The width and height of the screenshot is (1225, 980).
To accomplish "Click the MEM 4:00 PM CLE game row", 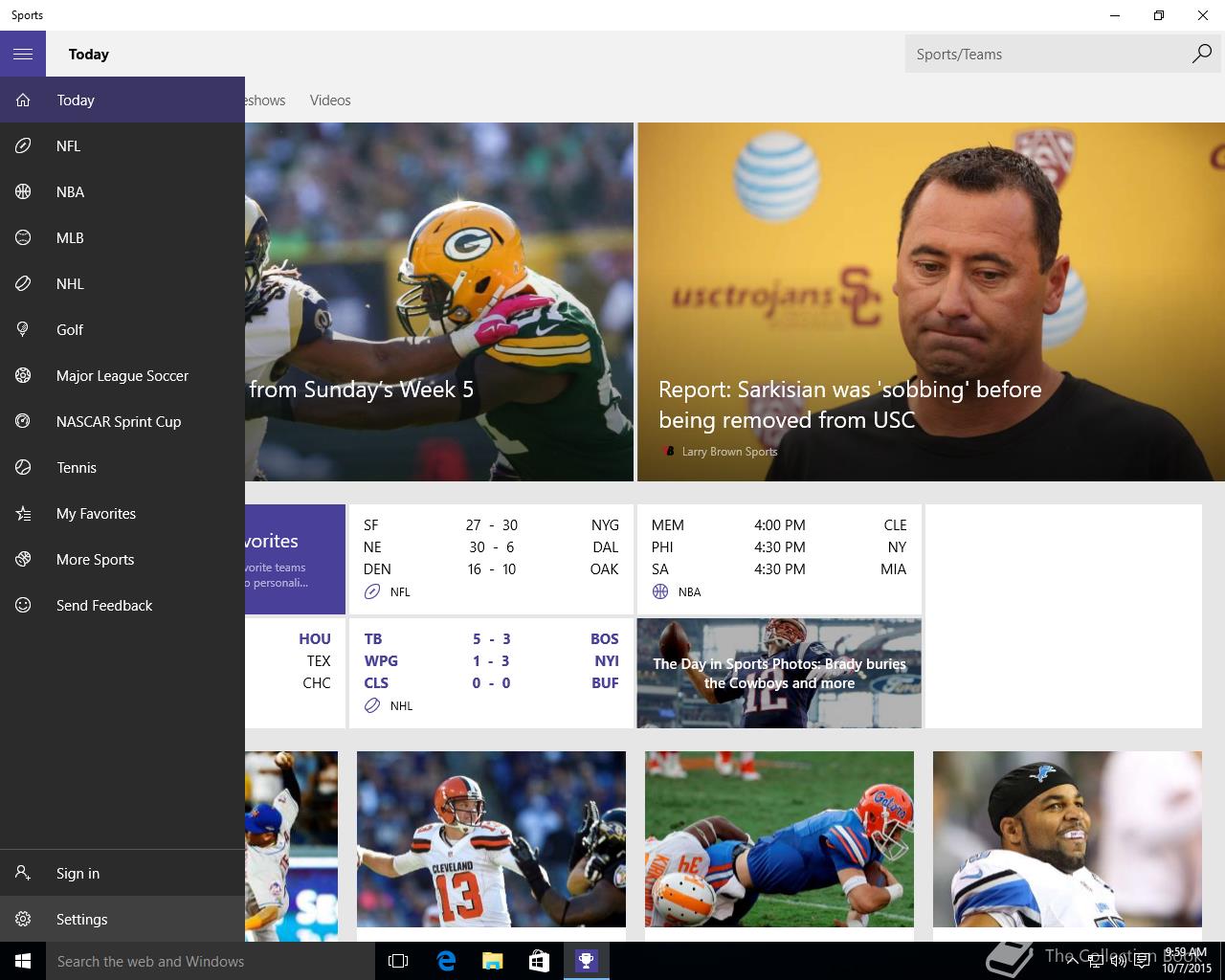I will 779,524.
